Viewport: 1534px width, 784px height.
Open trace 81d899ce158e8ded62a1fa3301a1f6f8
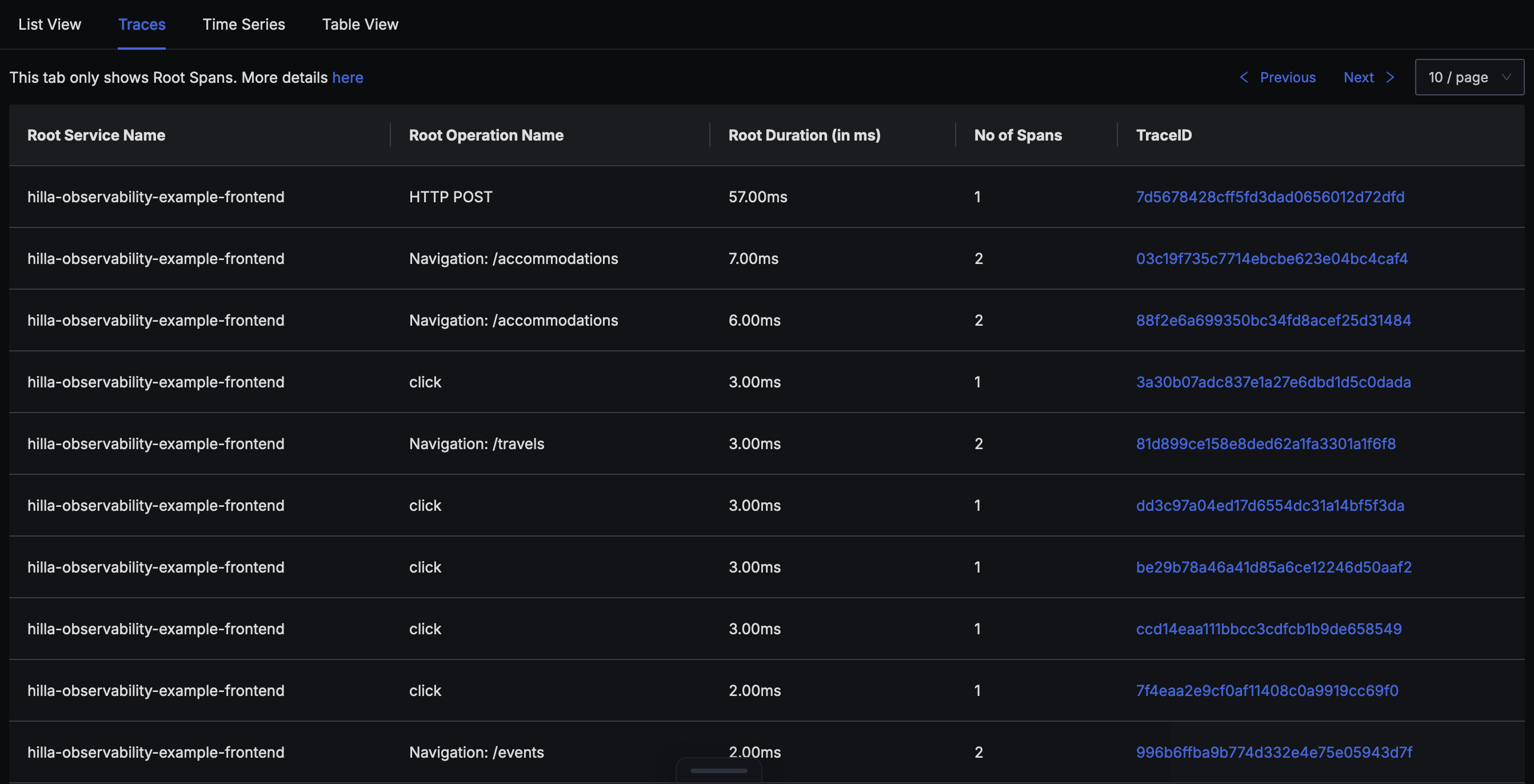click(x=1265, y=444)
